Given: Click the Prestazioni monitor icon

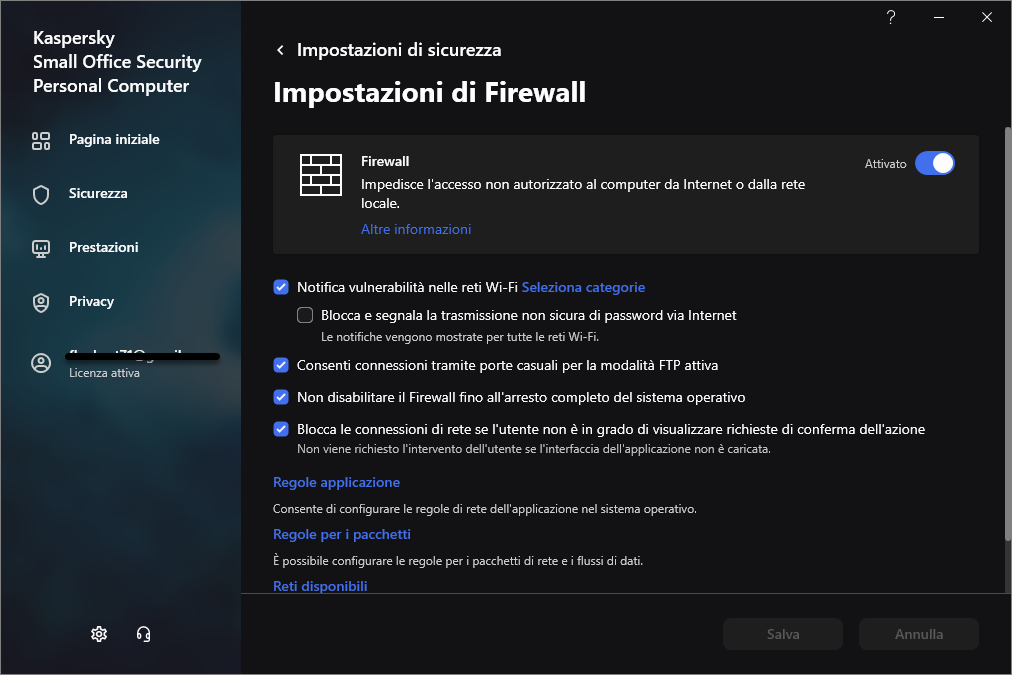Looking at the screenshot, I should tap(41, 248).
